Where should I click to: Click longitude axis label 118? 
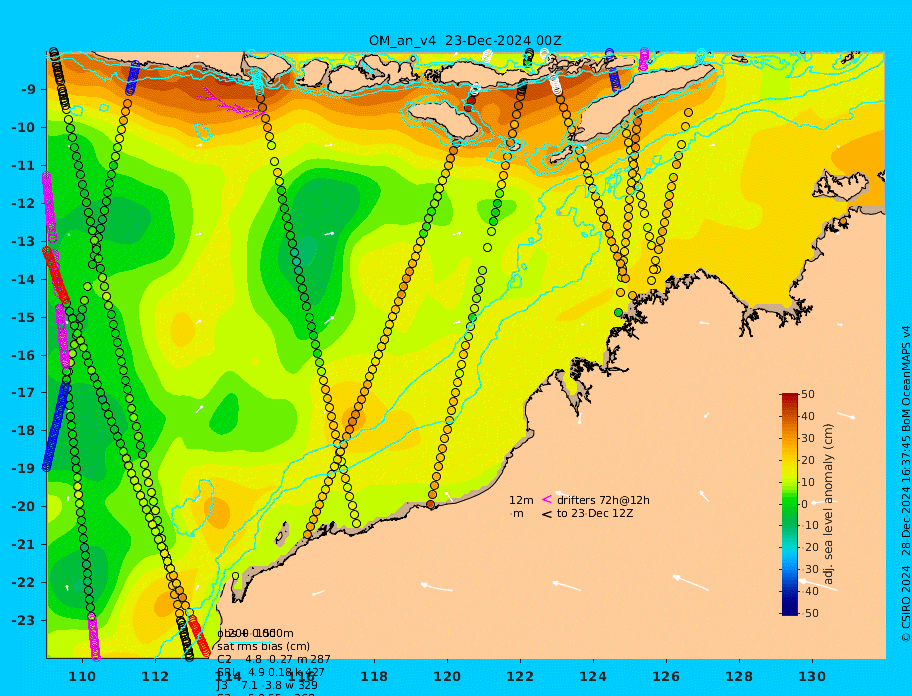point(374,676)
